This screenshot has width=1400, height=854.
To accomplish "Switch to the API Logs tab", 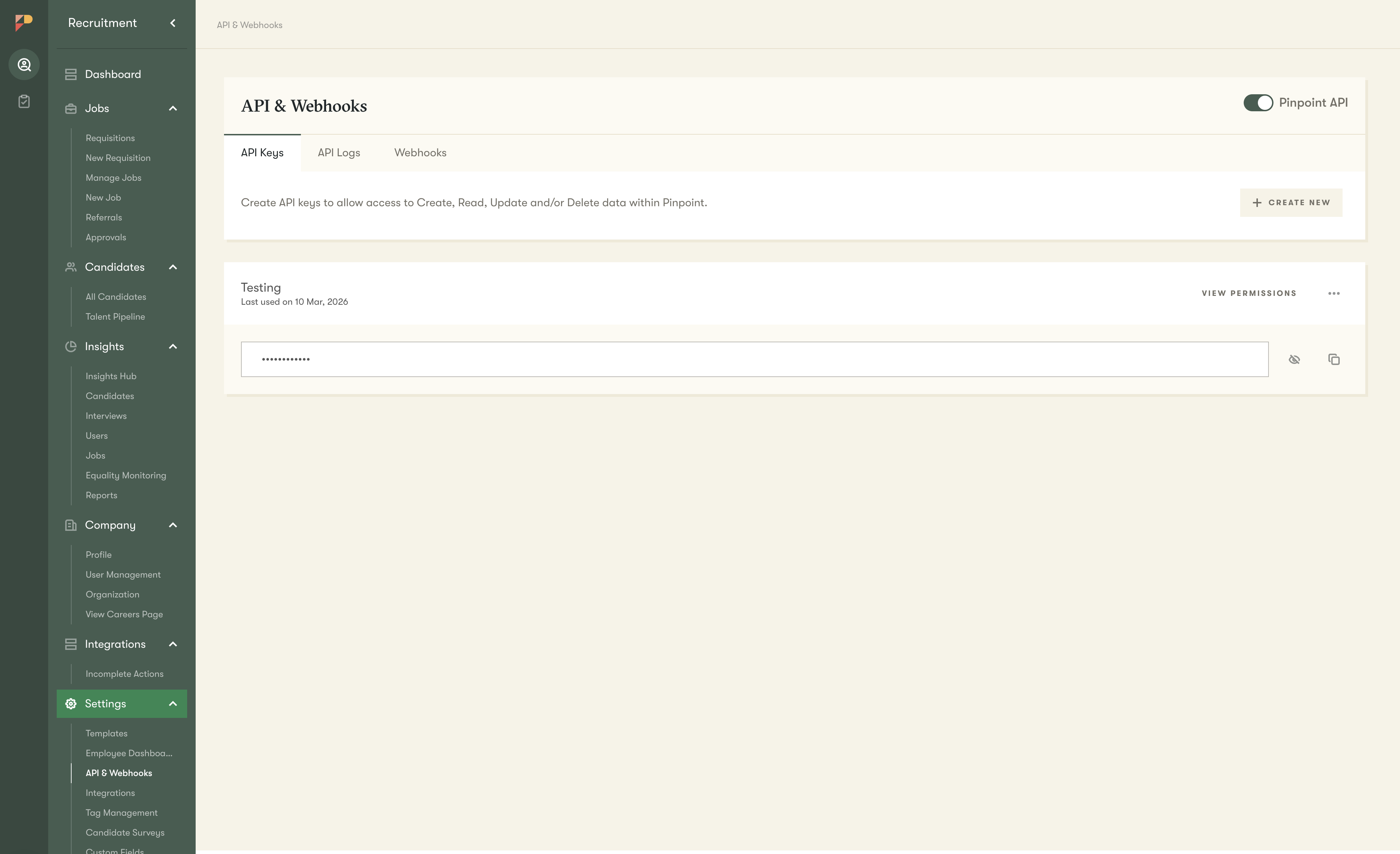I will point(338,153).
